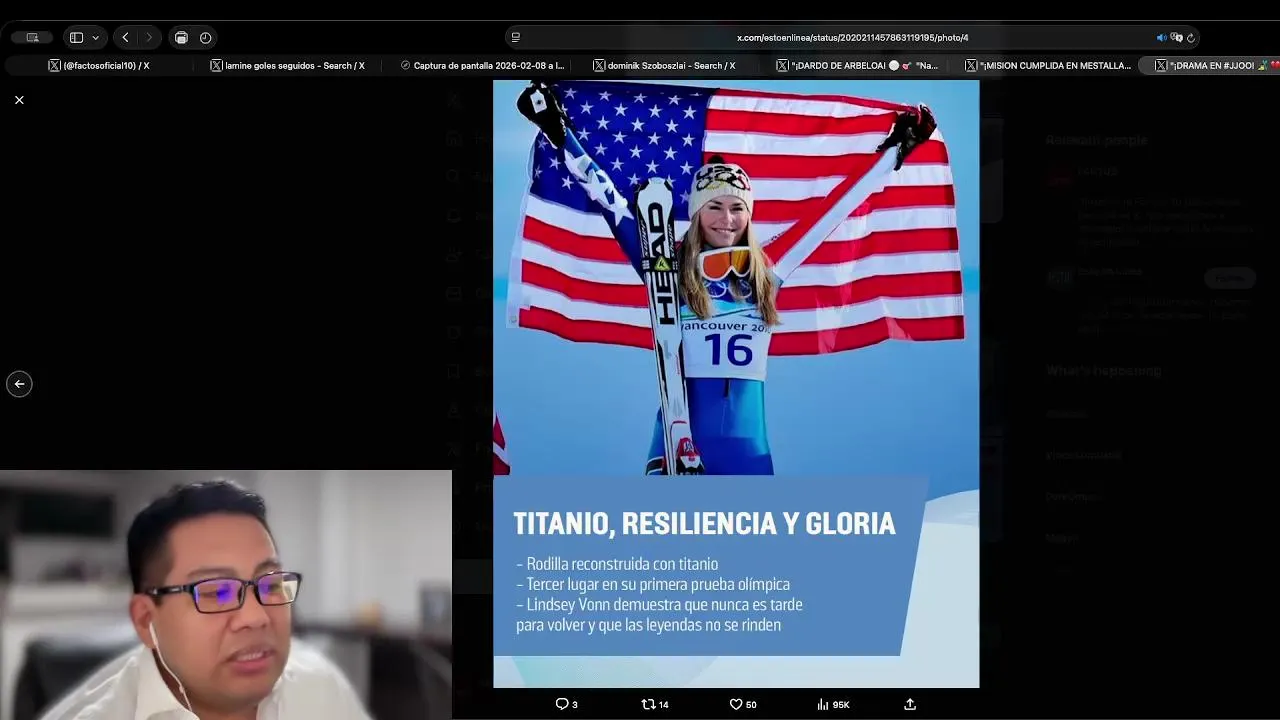Click the Lindsey Vonn flag photo

pyautogui.click(x=736, y=278)
